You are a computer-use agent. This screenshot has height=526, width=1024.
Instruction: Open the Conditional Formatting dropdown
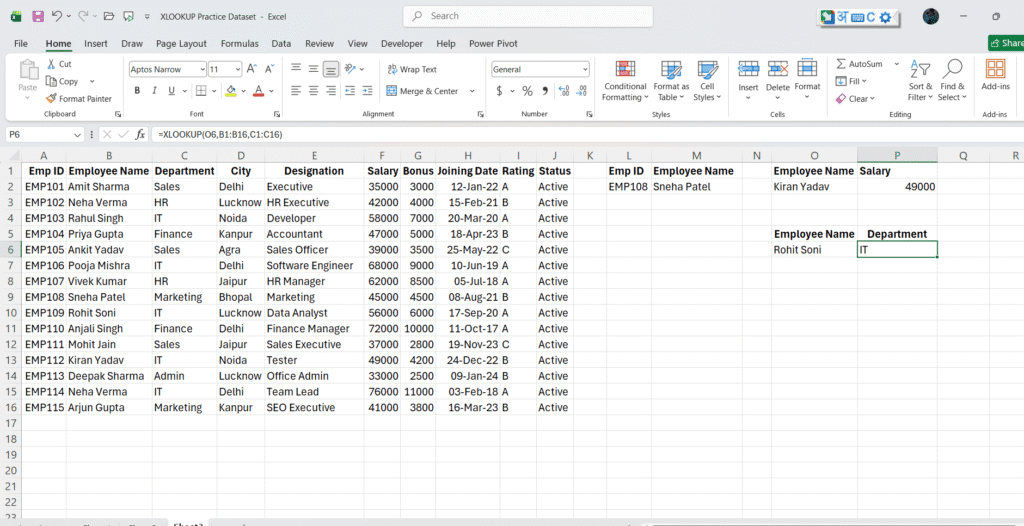(x=625, y=81)
